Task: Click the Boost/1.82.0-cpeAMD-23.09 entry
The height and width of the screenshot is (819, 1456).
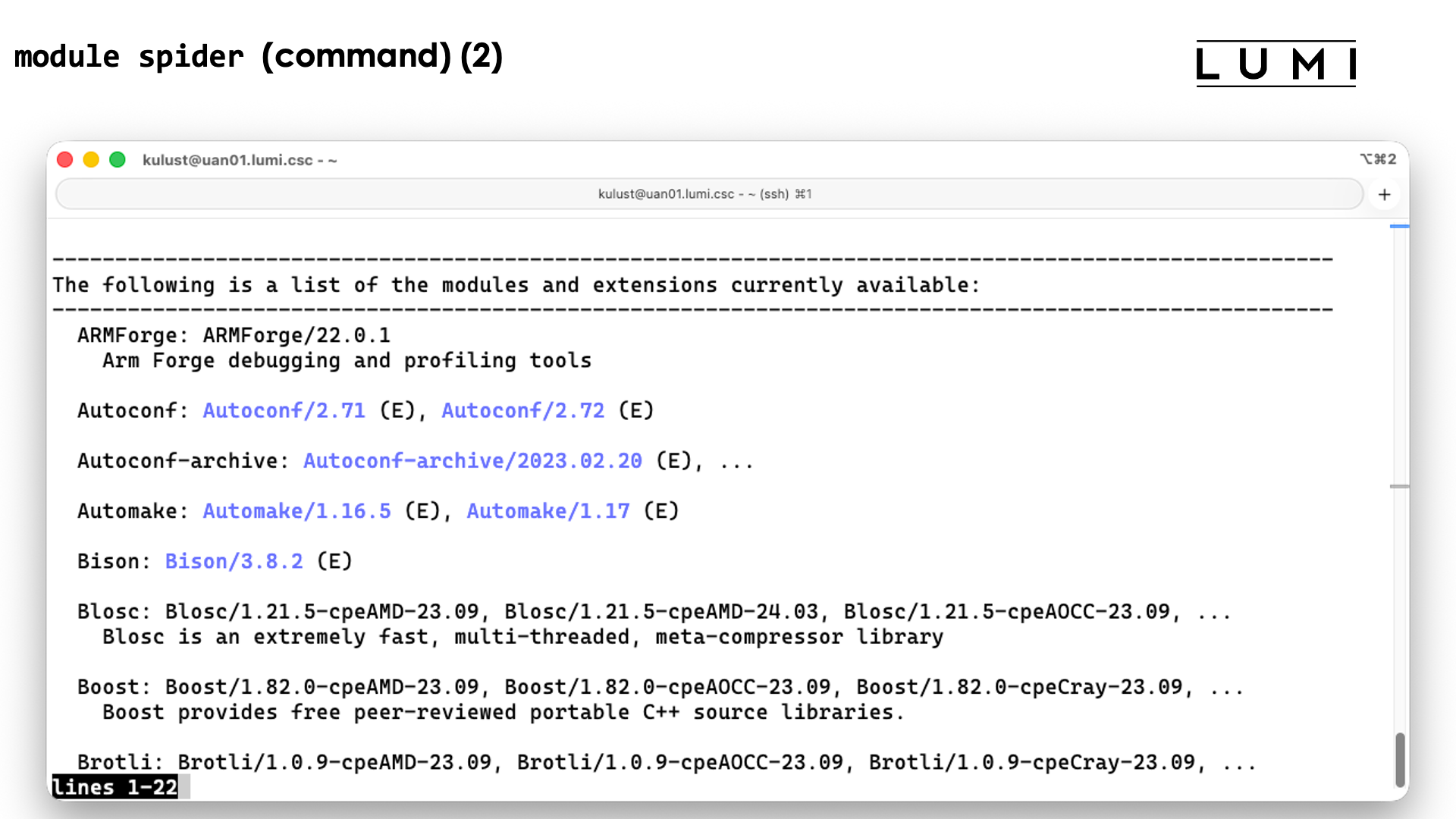Action: tap(322, 687)
